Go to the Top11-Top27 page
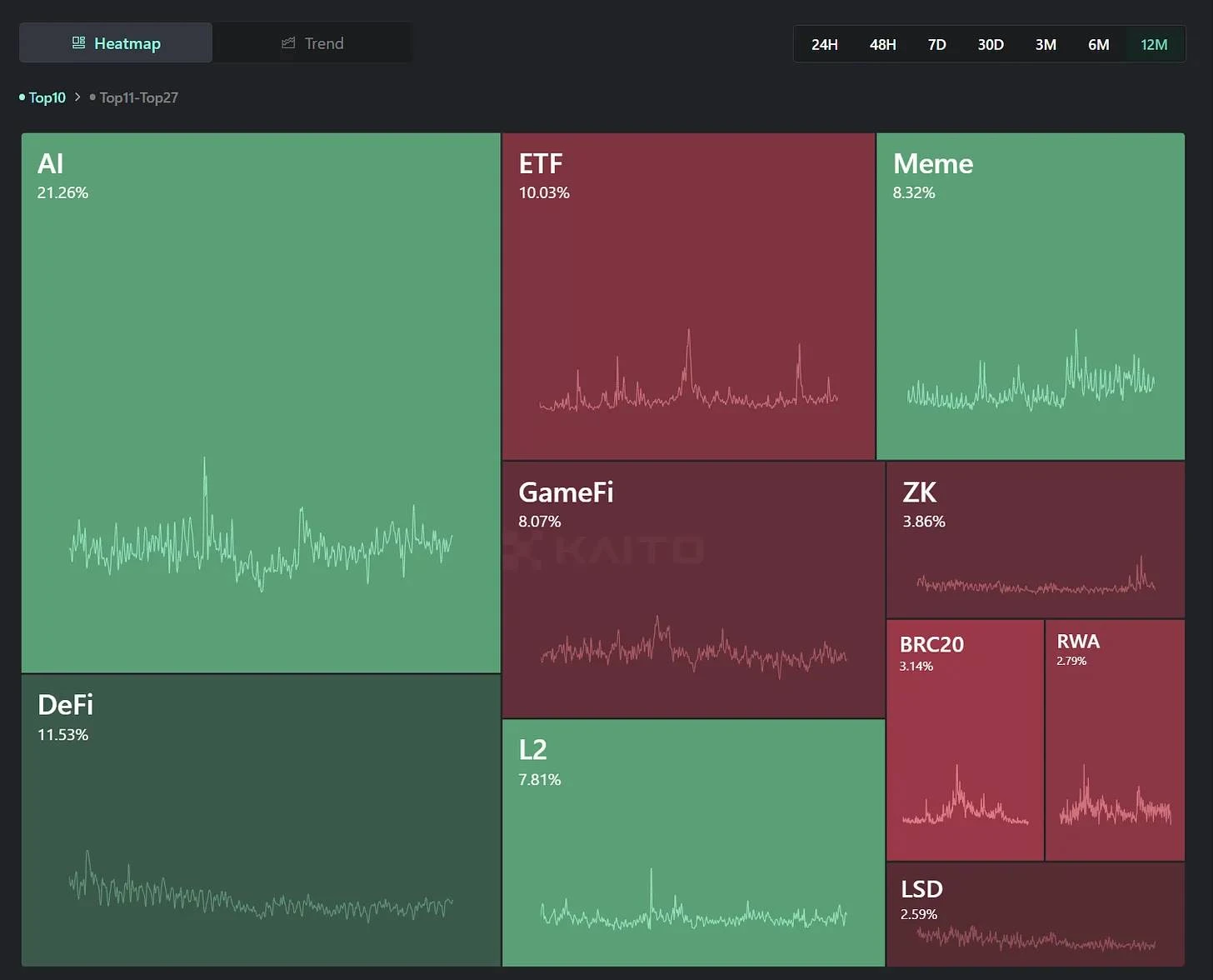Screen dimensions: 1213x980 (x=138, y=97)
